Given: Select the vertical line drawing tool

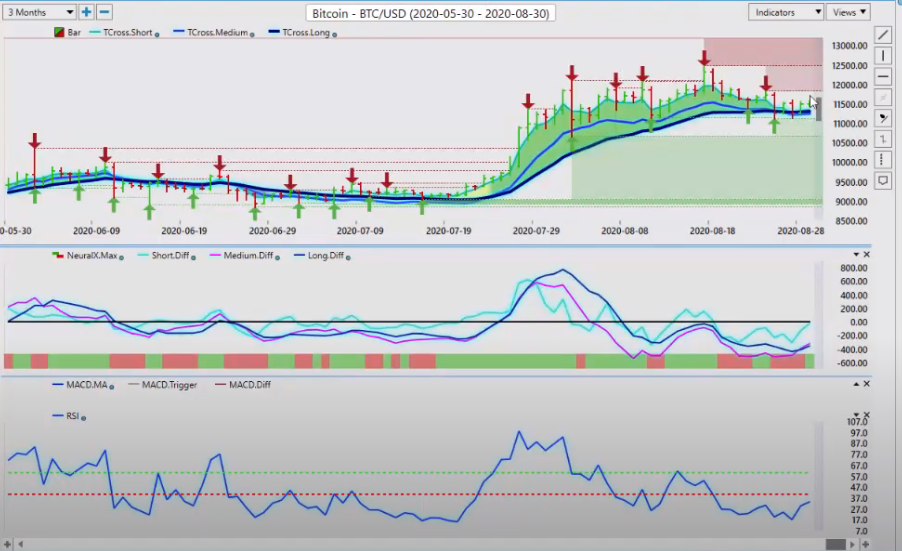Looking at the screenshot, I should pos(882,56).
